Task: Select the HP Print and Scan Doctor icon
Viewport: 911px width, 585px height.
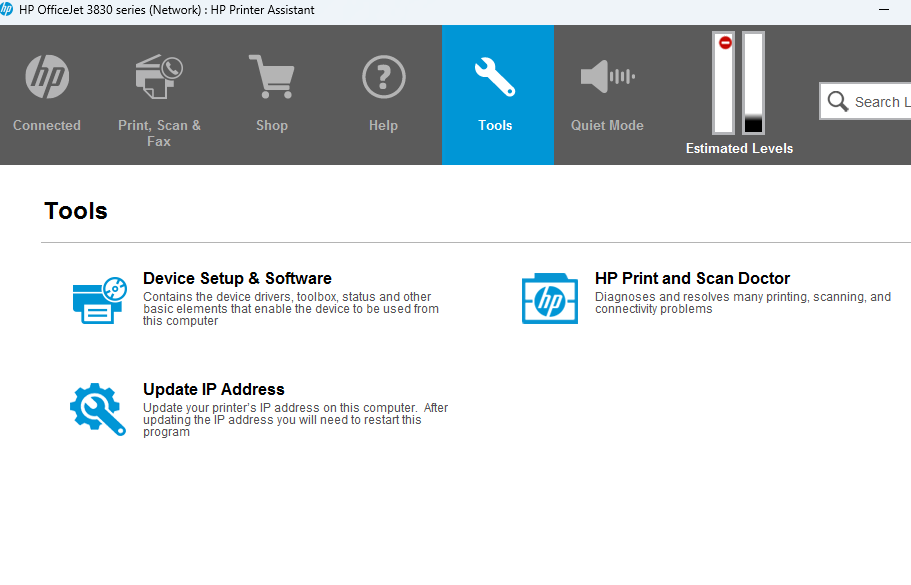Action: 548,297
